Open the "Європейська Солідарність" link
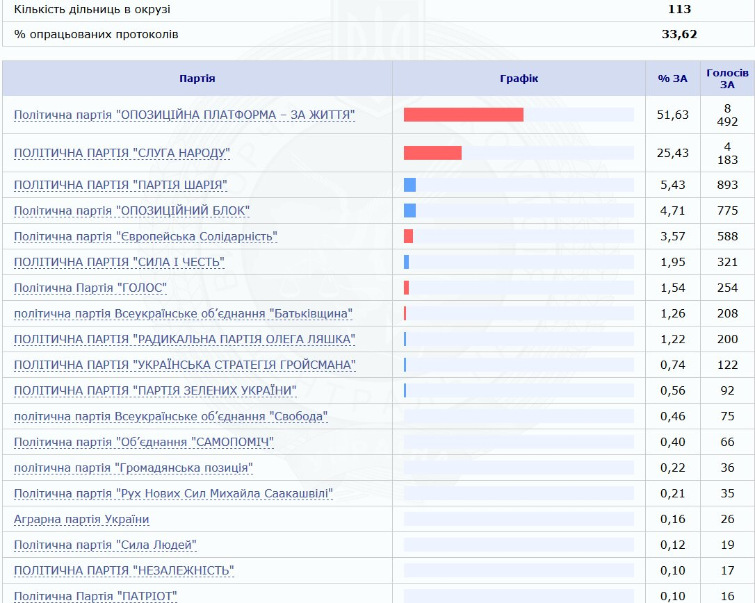 coord(146,237)
